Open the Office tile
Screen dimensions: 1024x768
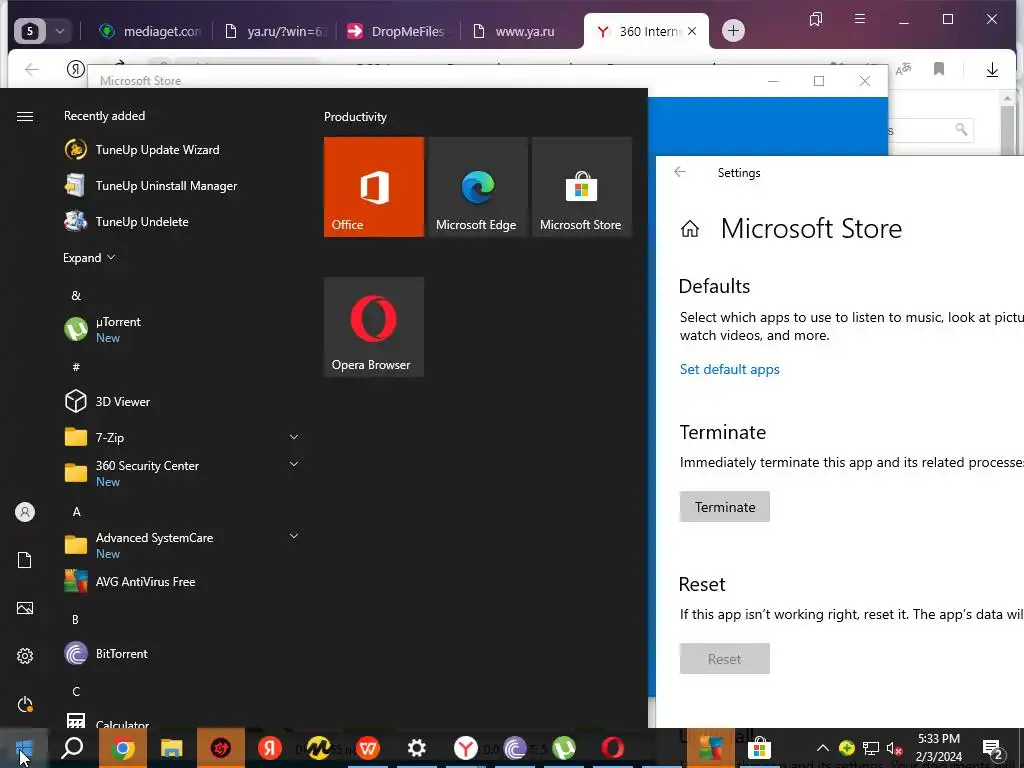374,187
